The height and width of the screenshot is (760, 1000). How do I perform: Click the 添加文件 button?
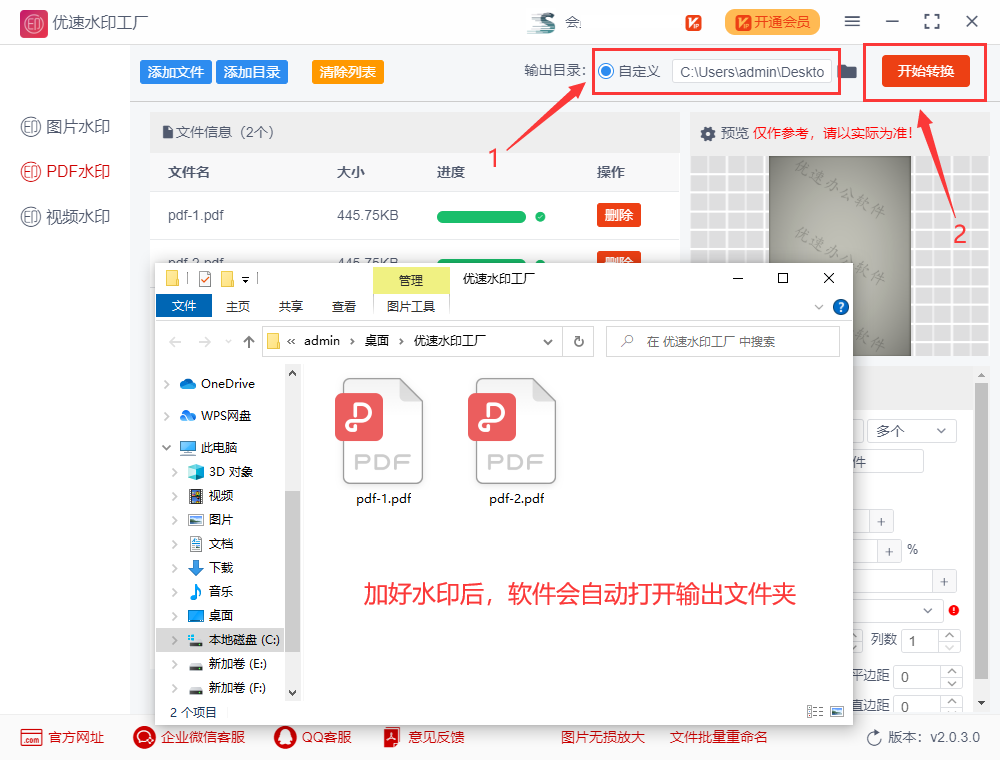click(x=175, y=72)
